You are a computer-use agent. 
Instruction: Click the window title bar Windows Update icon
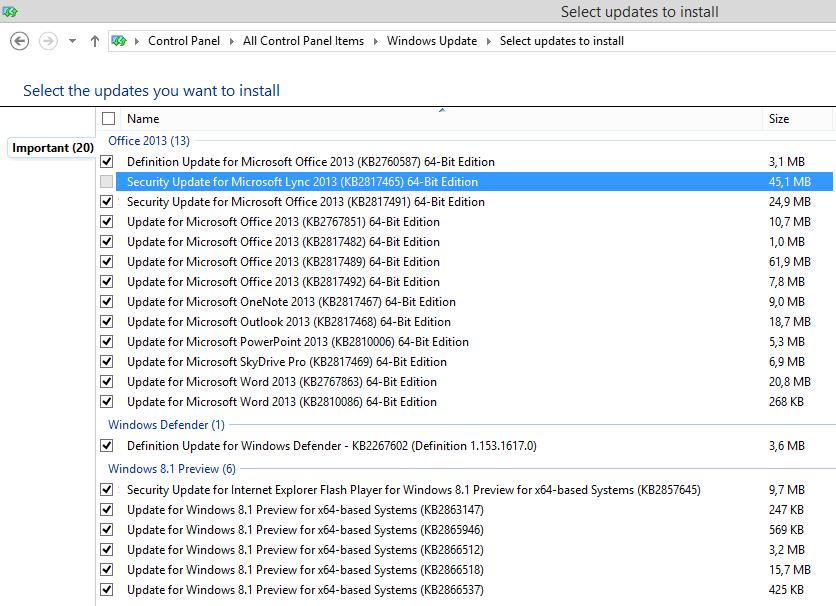click(10, 11)
